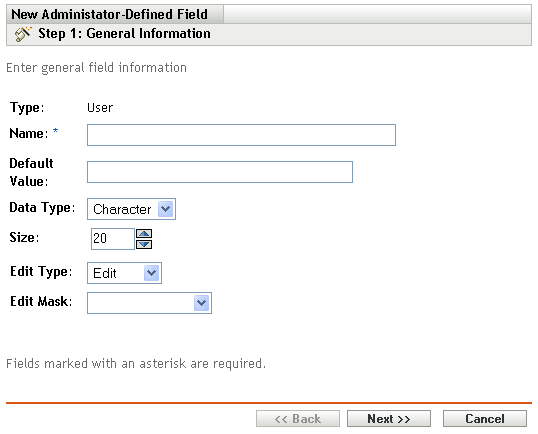
Task: Click the User type value text
Action: tap(100, 108)
